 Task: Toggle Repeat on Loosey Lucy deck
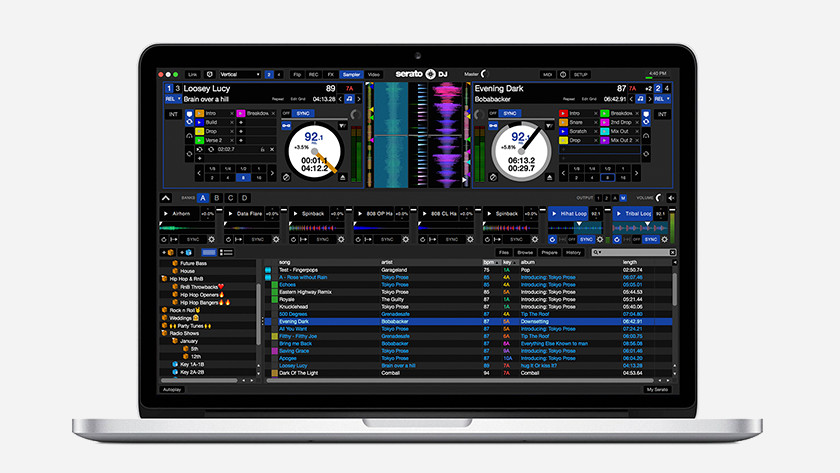click(278, 99)
